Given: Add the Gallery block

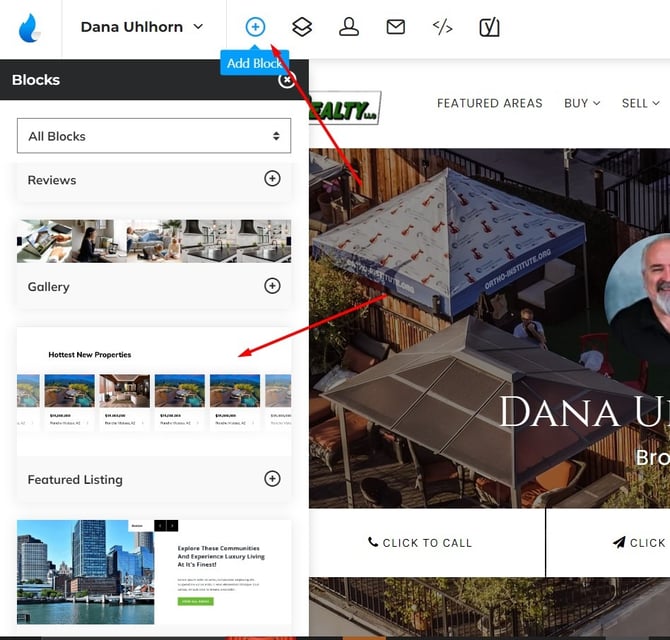Looking at the screenshot, I should point(272,286).
